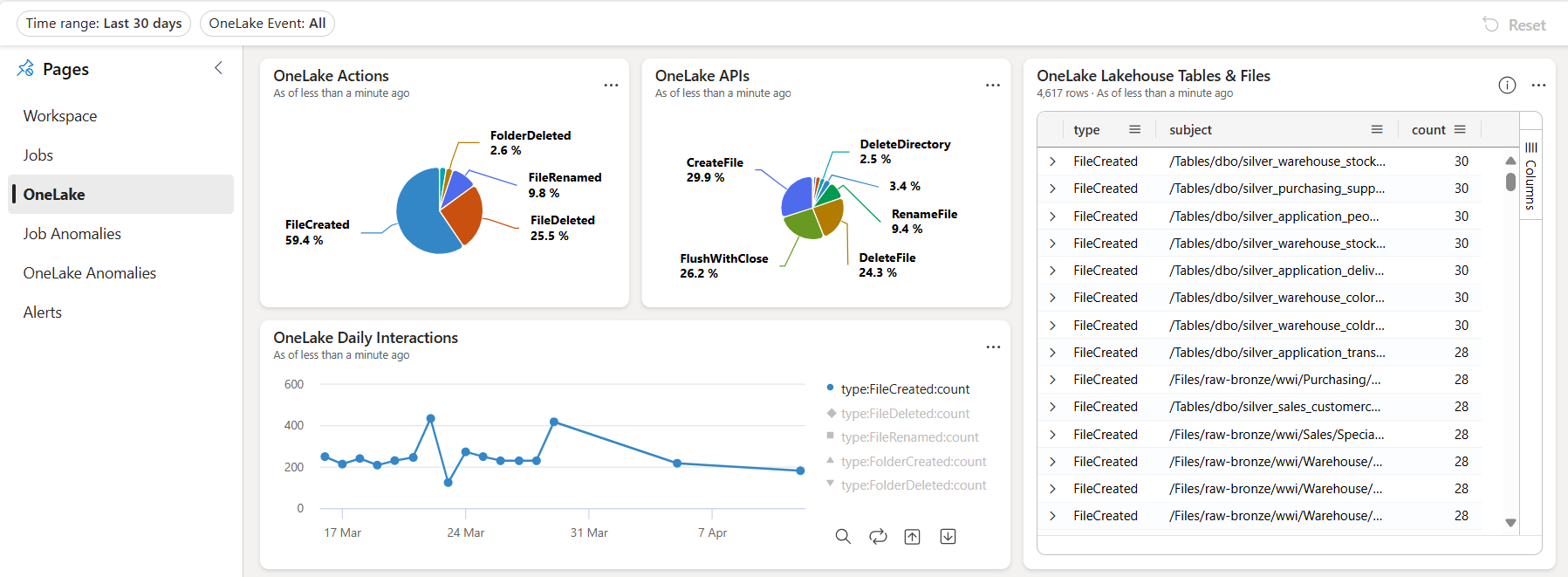Toggle the type:FileDeleted:count legend series
This screenshot has width=1568, height=577.
pos(905,414)
